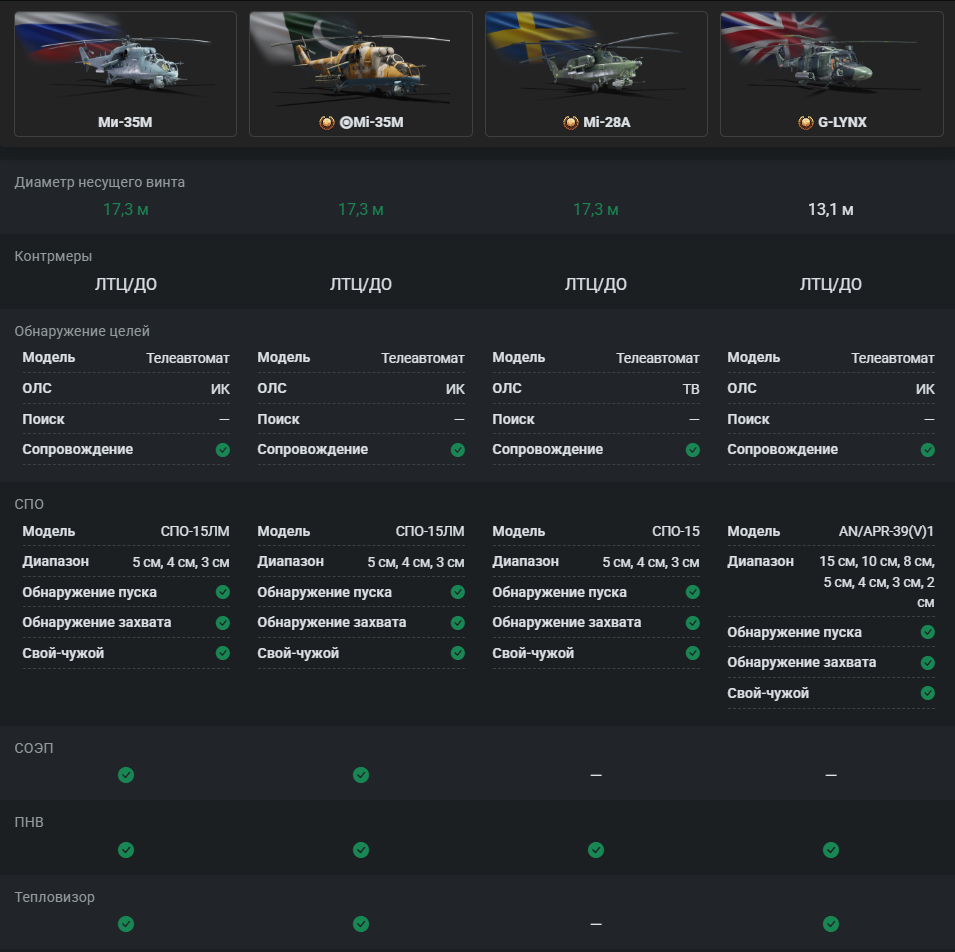Select the Pakistani Mi-35M helicopter card

pos(361,74)
